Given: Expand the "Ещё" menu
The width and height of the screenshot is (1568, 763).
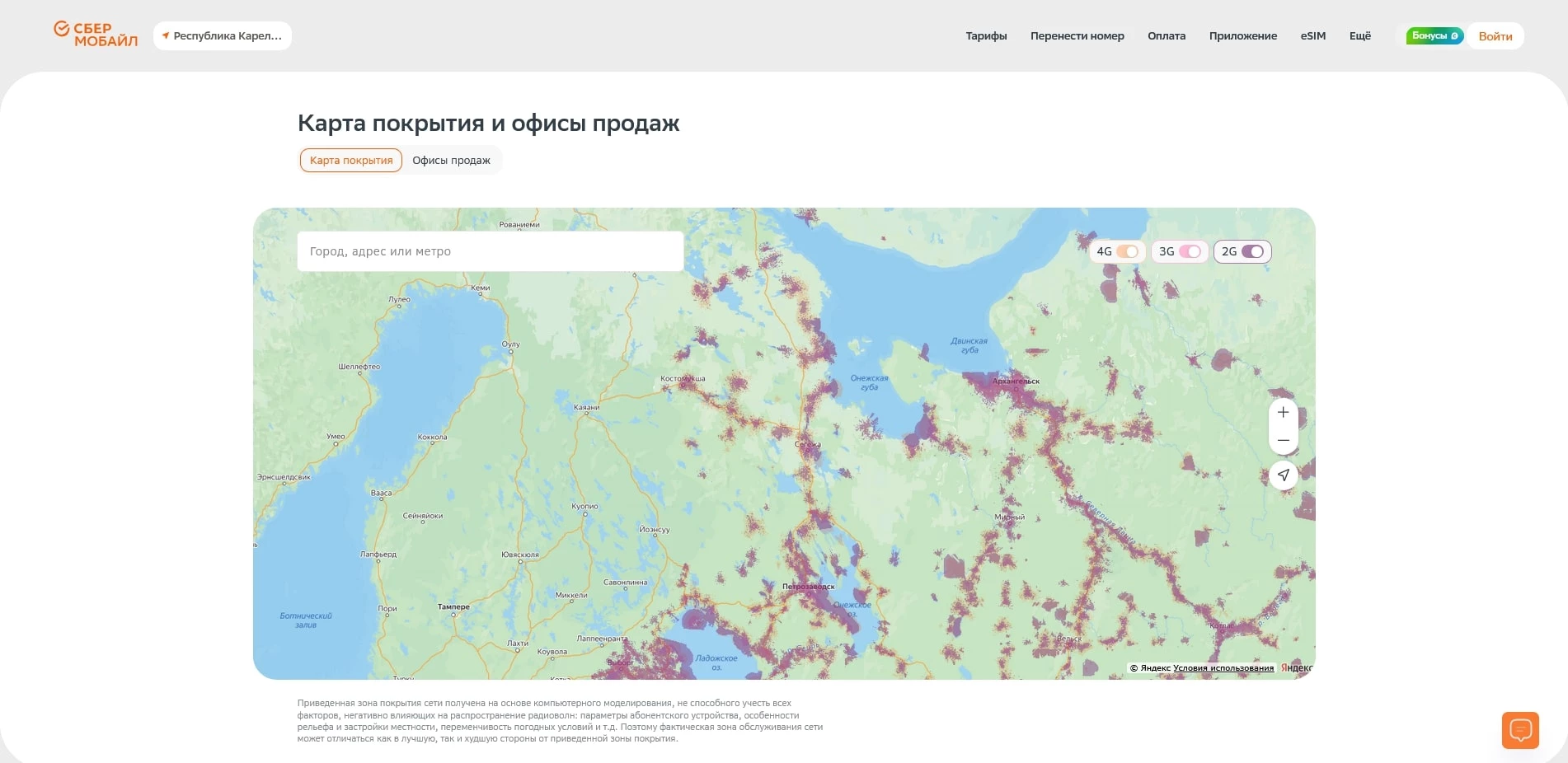Looking at the screenshot, I should 1359,36.
